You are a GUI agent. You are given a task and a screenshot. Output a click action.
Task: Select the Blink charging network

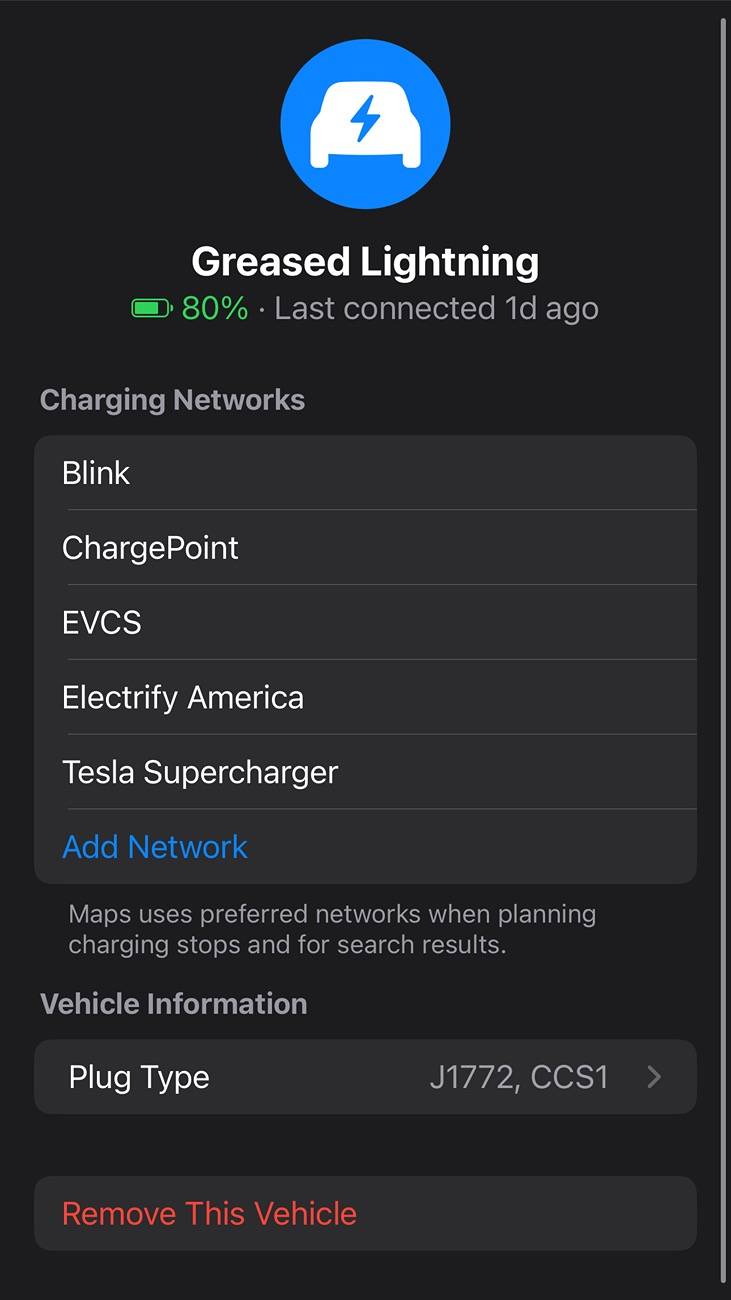(365, 472)
